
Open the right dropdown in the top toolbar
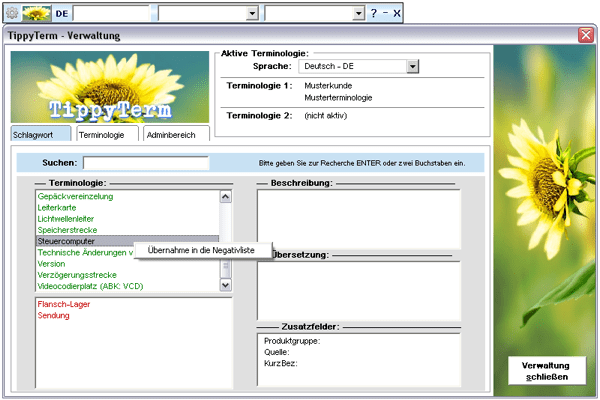[x=358, y=14]
